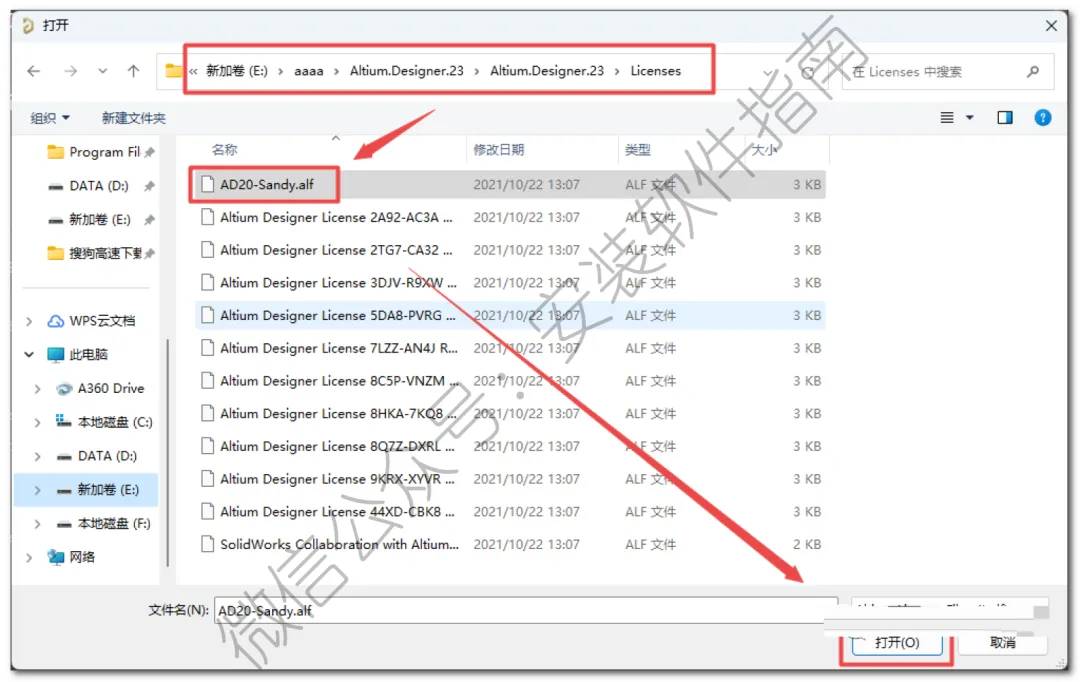The width and height of the screenshot is (1080, 682).
Task: Open help with the blue question icon
Action: (1043, 118)
